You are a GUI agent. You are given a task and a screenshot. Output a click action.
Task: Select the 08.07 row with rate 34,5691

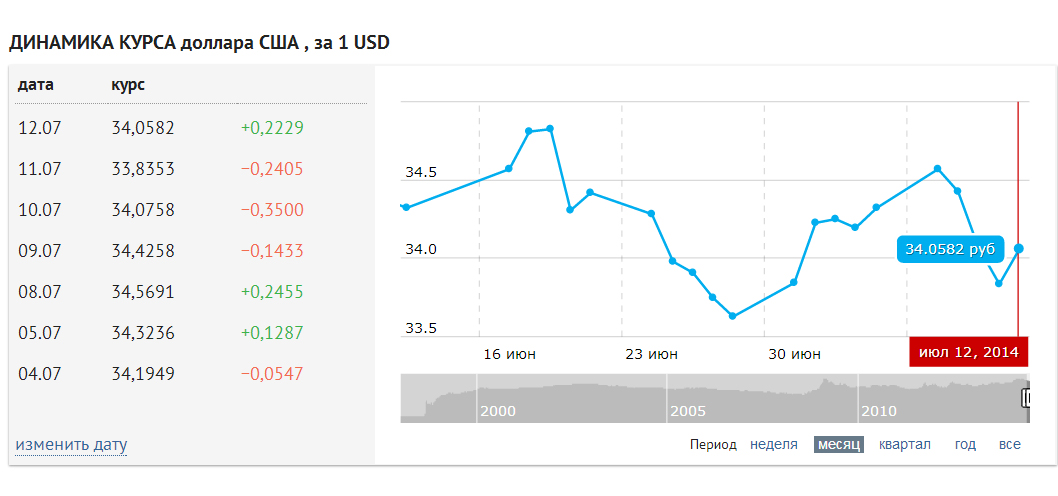pos(191,292)
